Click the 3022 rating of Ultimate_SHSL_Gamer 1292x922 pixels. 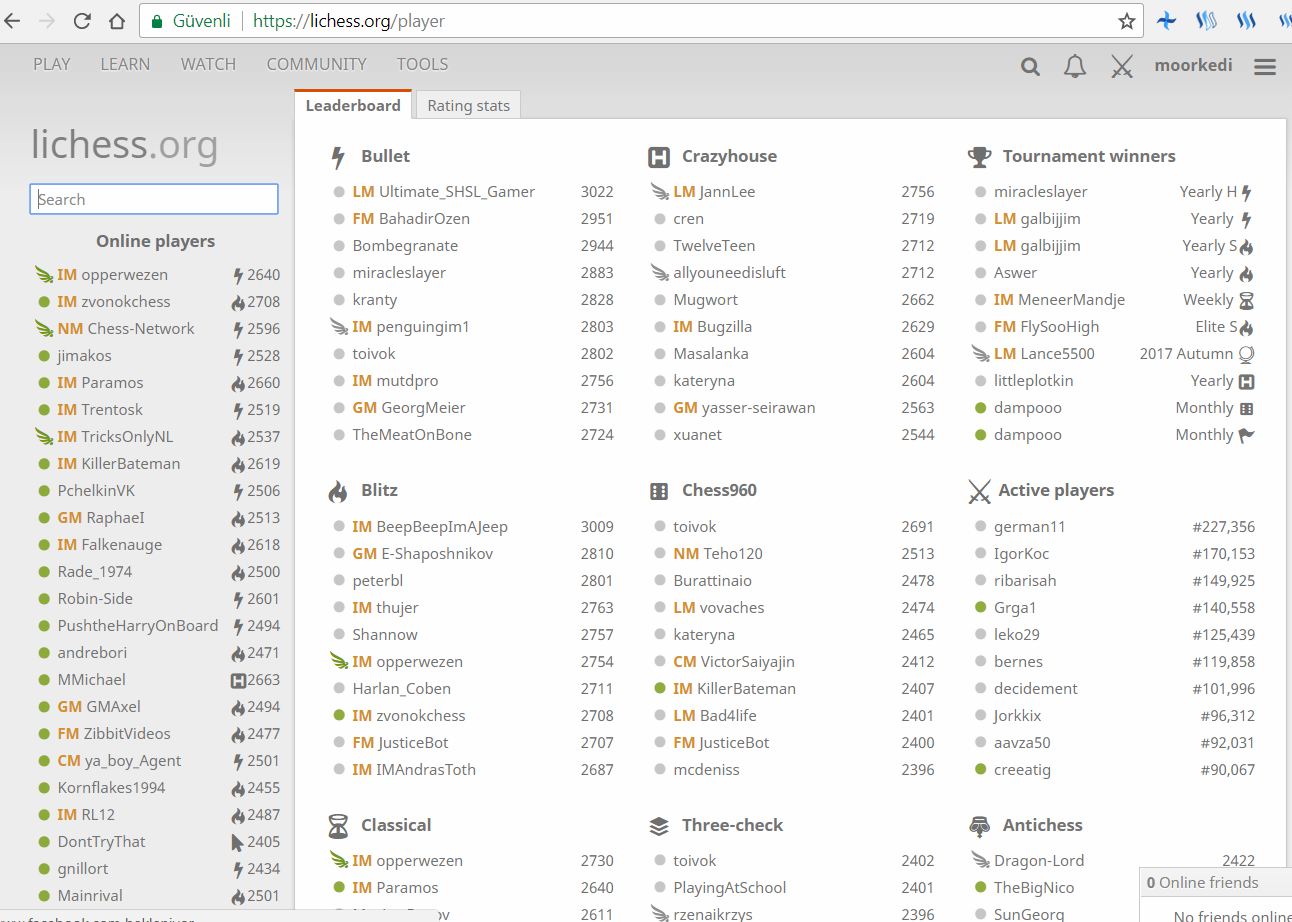coord(597,192)
